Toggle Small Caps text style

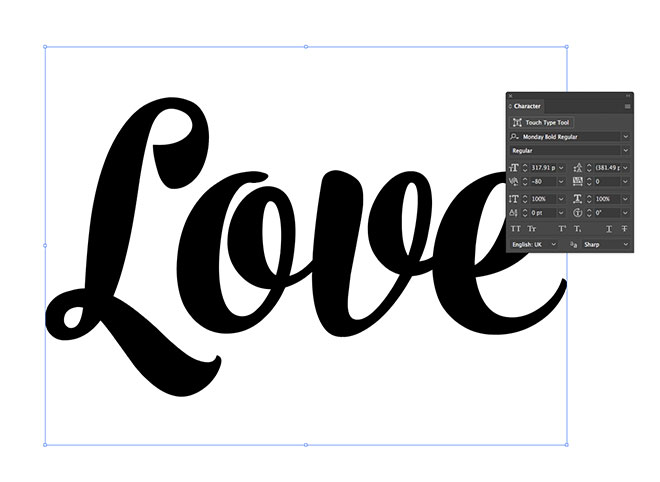tap(532, 229)
